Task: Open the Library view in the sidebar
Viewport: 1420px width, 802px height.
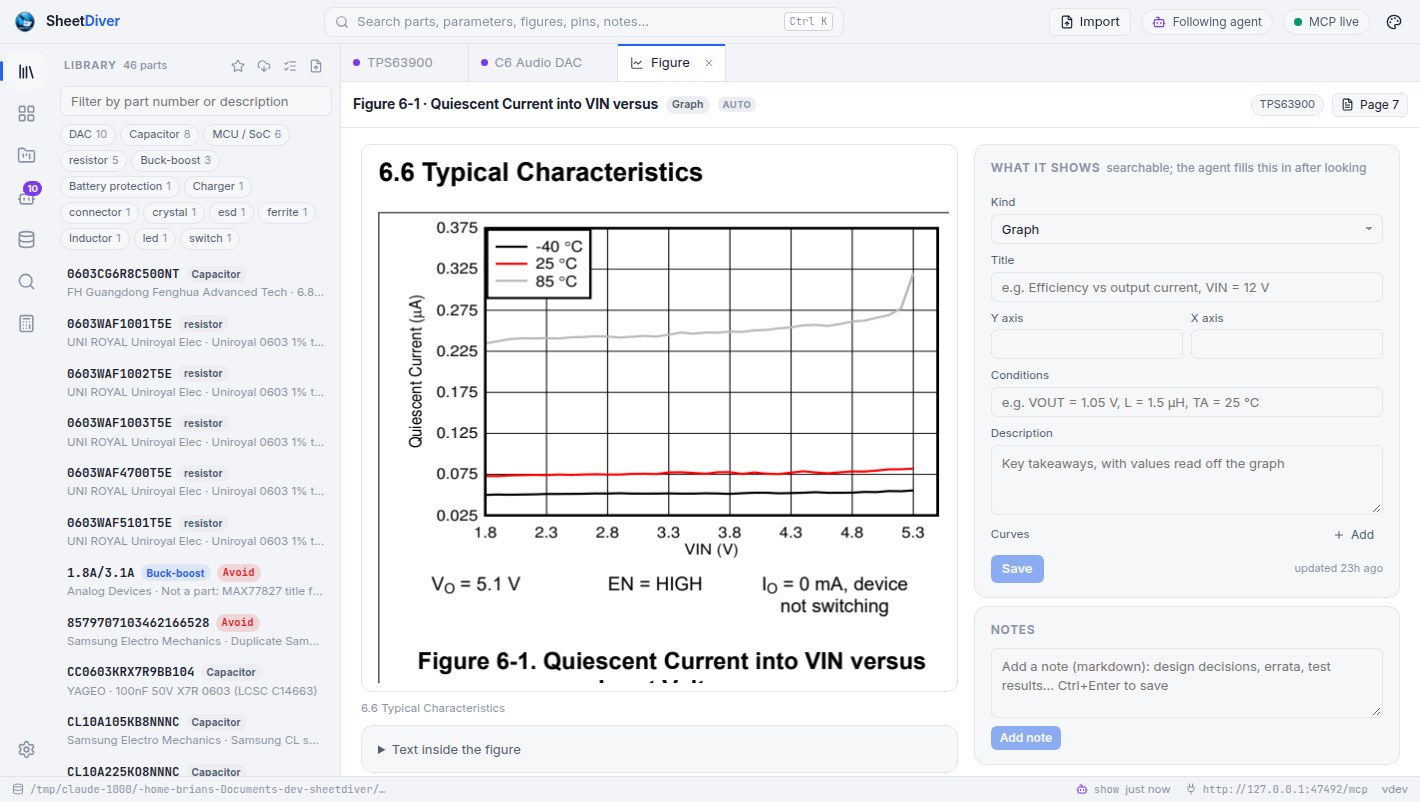Action: [x=27, y=72]
